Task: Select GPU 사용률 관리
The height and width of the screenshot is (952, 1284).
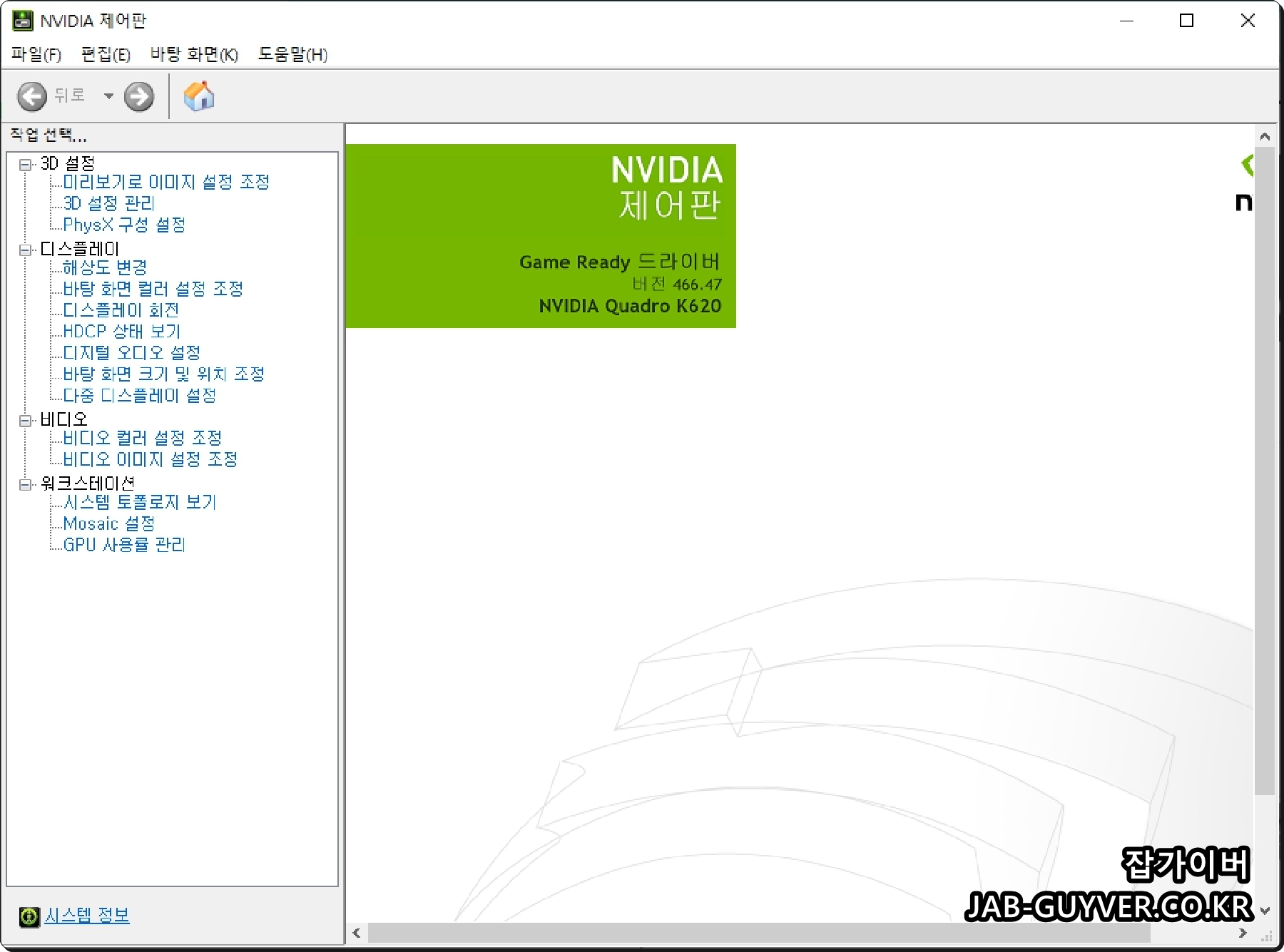Action: tap(124, 546)
